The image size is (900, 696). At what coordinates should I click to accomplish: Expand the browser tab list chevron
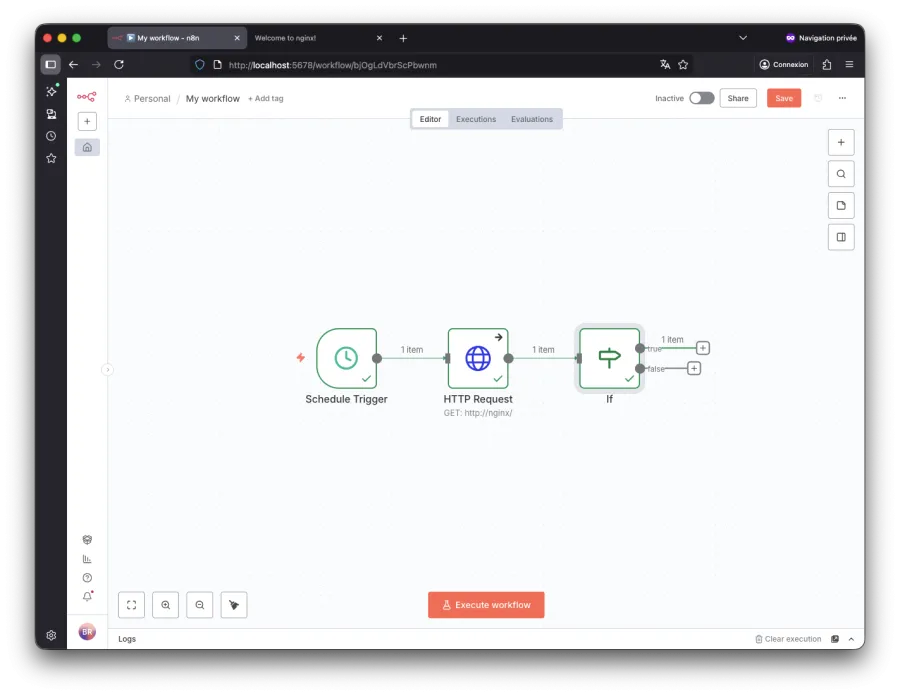tap(743, 38)
